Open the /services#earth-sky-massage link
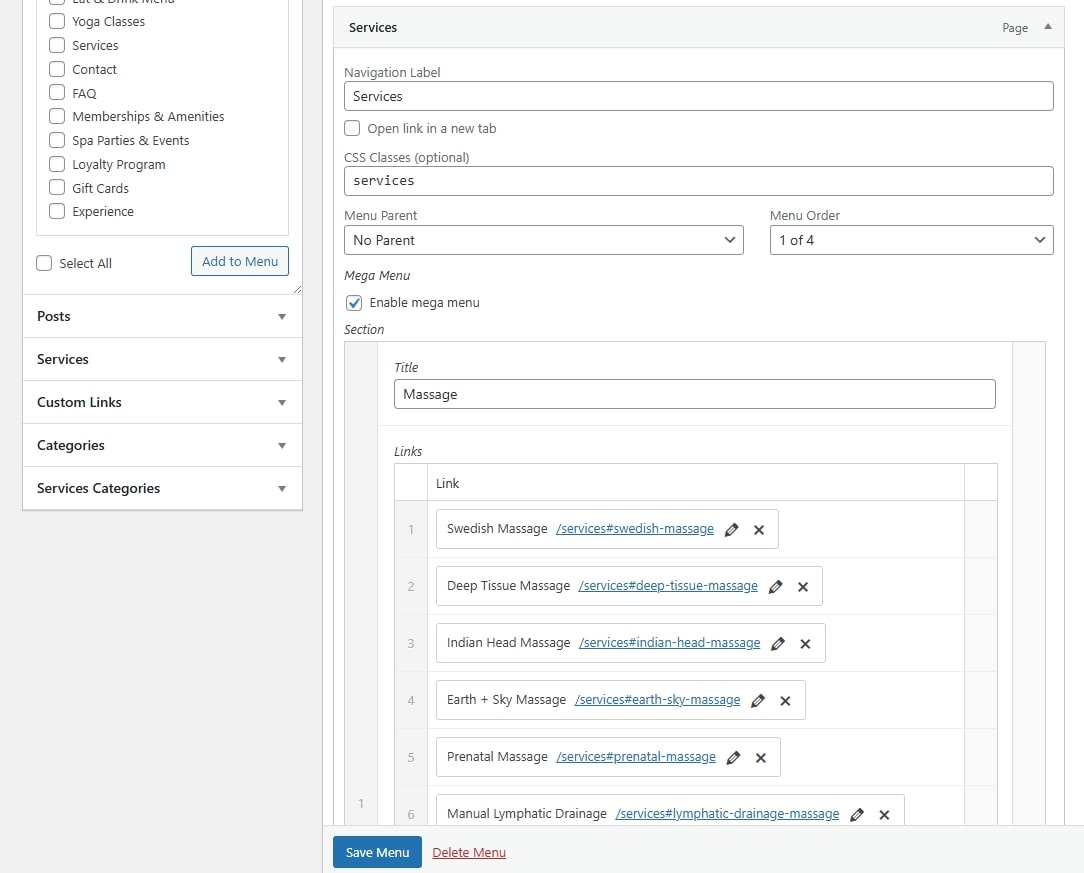 click(x=657, y=700)
